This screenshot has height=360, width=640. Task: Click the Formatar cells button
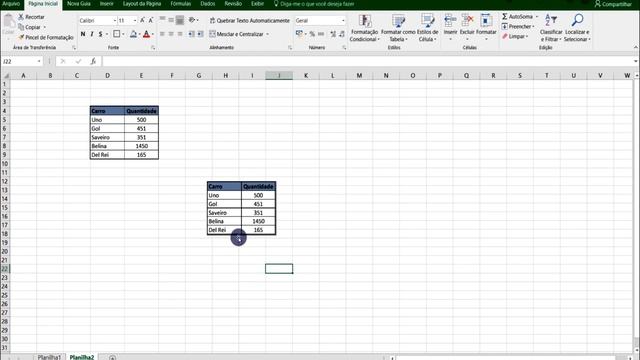486,28
